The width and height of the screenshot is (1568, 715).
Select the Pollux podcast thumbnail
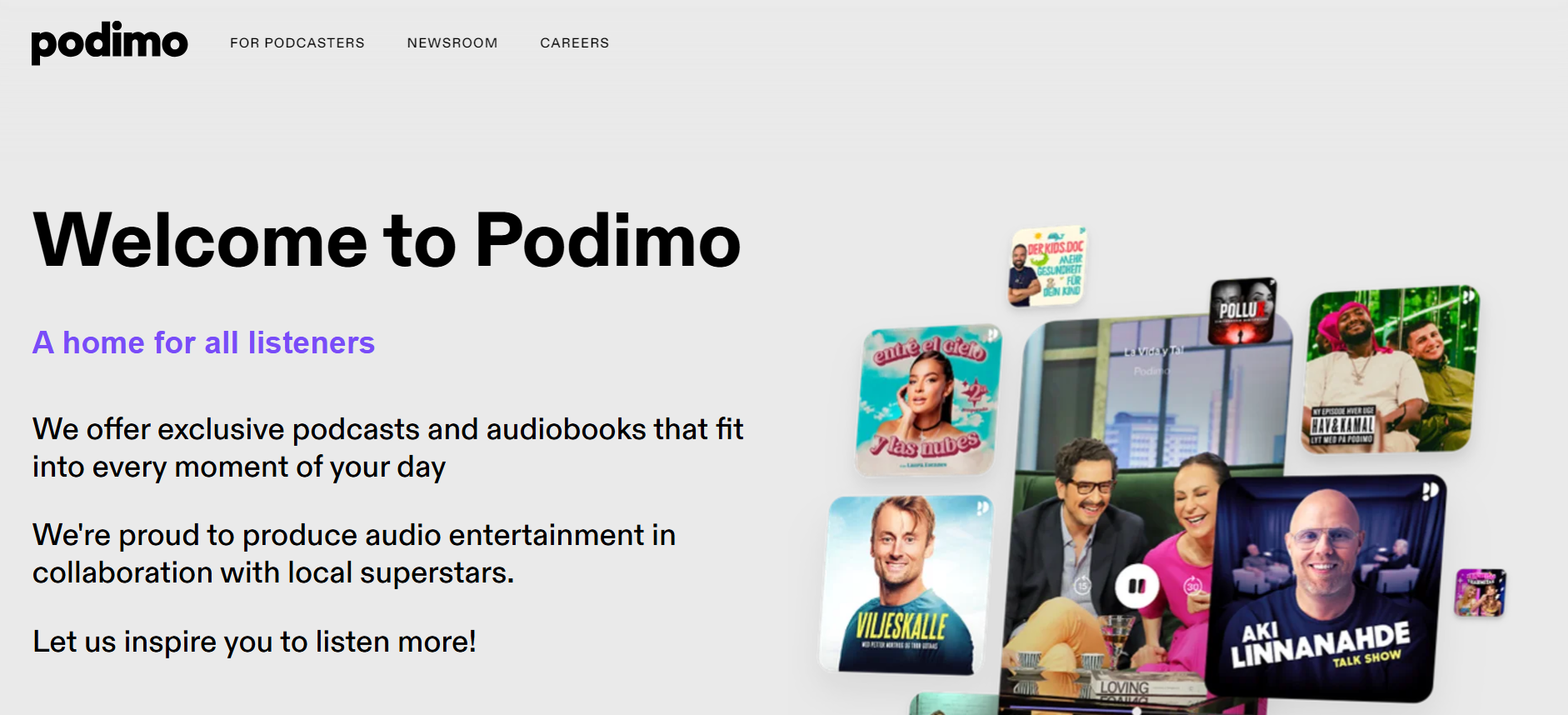click(x=1242, y=312)
